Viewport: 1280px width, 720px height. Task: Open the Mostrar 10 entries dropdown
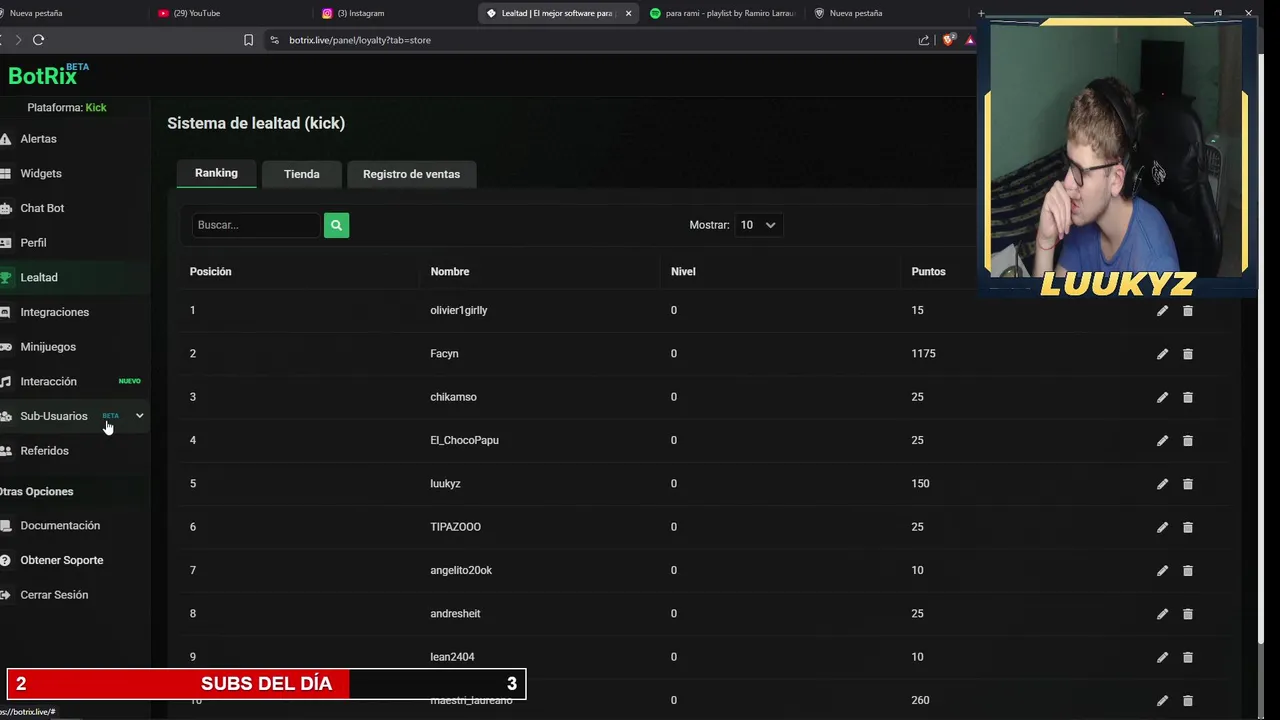(757, 225)
